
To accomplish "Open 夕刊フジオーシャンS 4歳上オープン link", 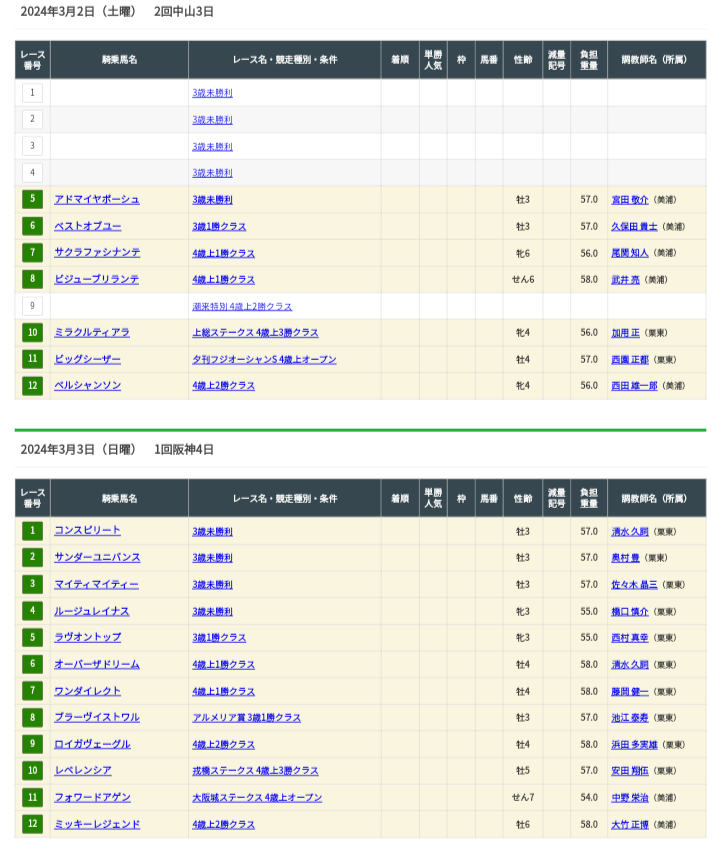I will point(264,359).
